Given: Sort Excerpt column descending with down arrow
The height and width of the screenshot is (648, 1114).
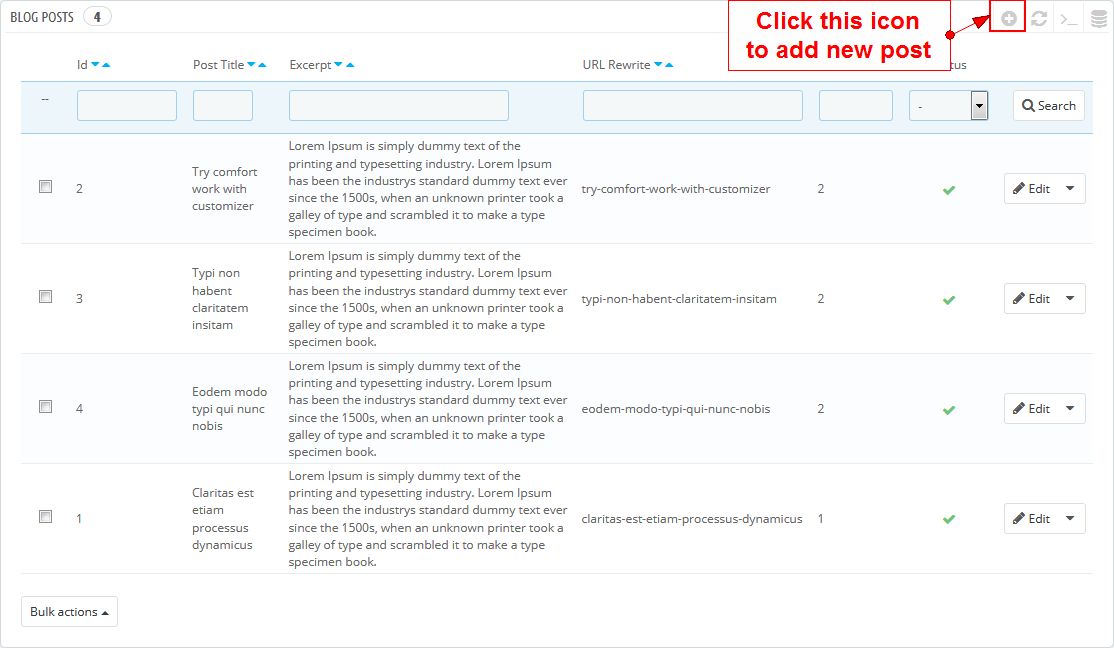Looking at the screenshot, I should (x=338, y=65).
